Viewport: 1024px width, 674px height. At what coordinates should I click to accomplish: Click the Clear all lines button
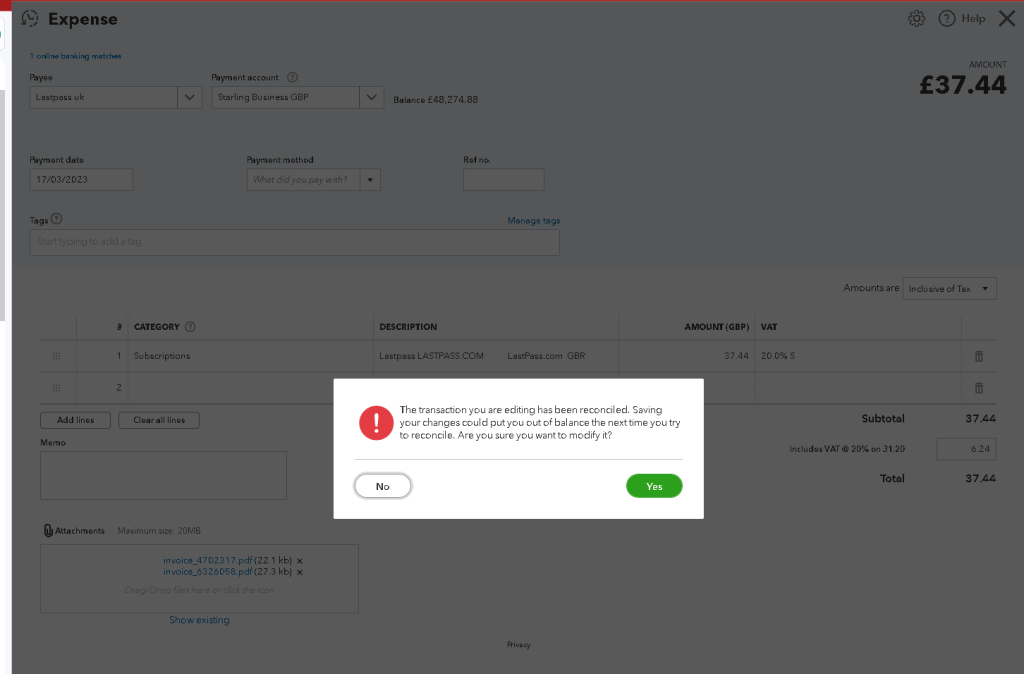tap(159, 420)
